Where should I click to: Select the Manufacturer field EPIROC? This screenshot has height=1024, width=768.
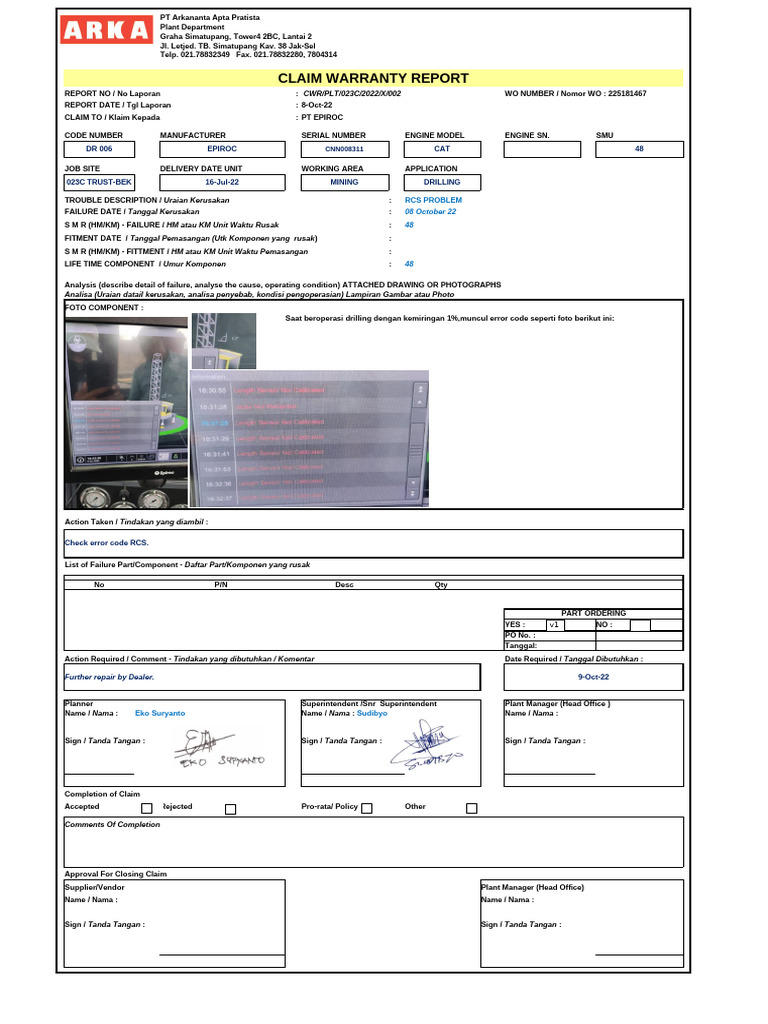click(222, 150)
